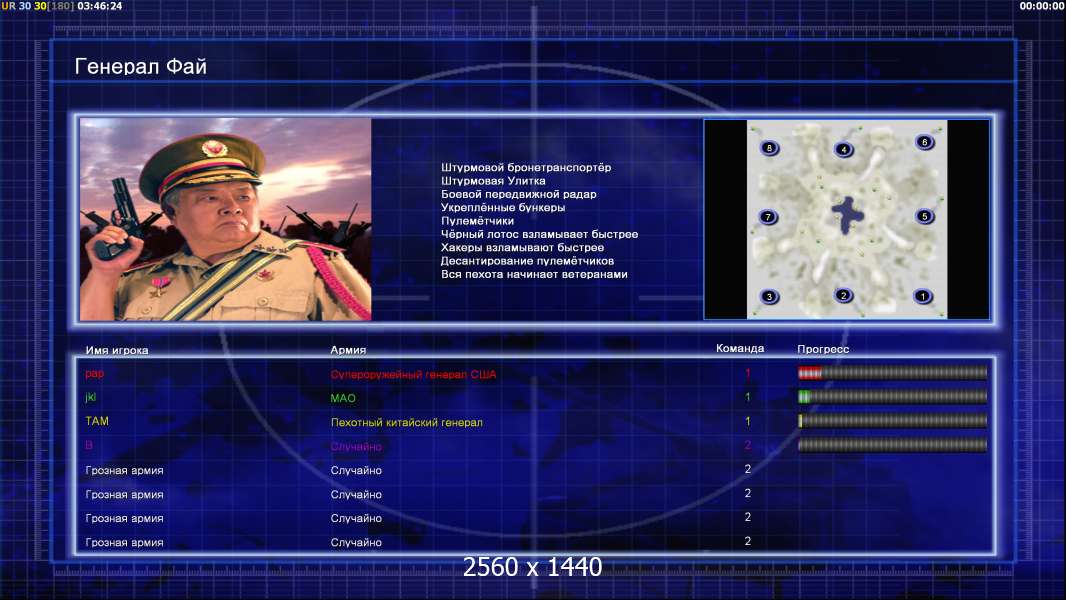The width and height of the screenshot is (1066, 600).
Task: Pick start position 2 on the minimap
Action: [x=844, y=296]
